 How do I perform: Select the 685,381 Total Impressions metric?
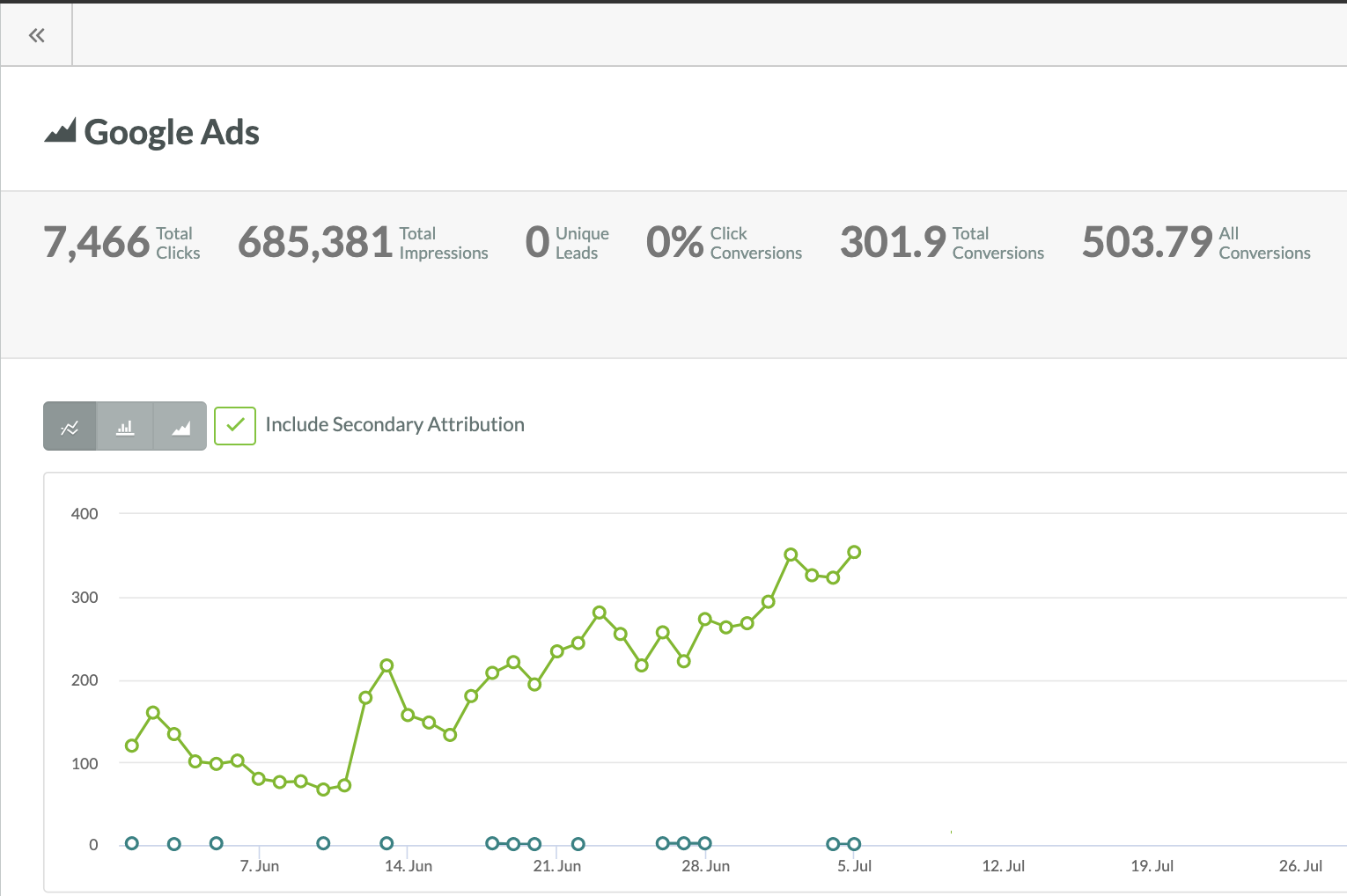363,242
